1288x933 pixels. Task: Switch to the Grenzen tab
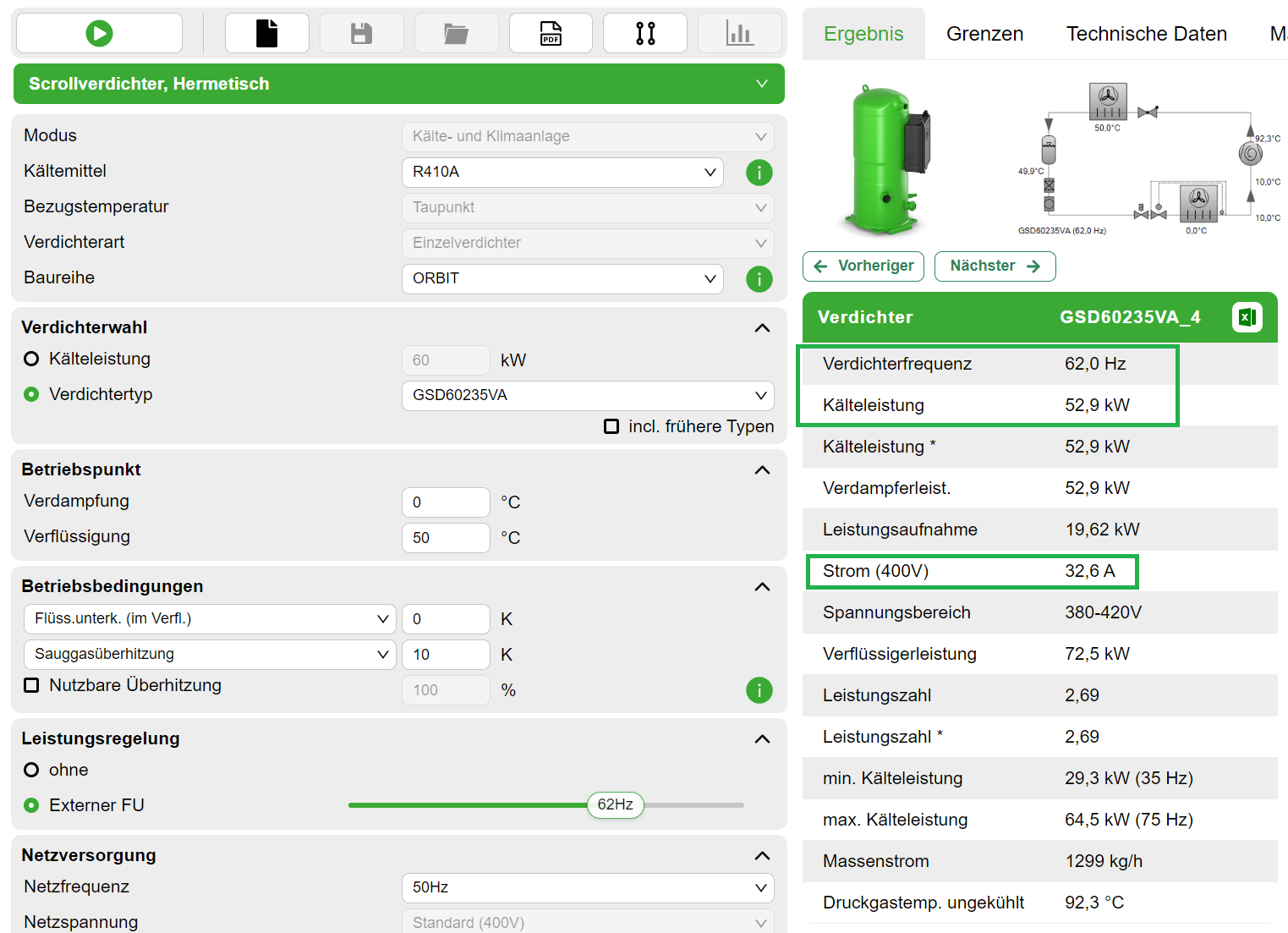[984, 33]
